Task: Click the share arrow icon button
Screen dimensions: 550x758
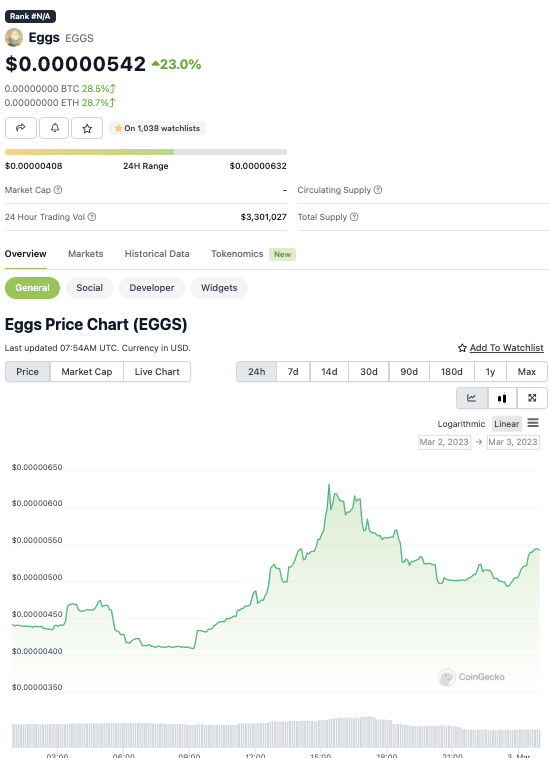Action: tap(21, 128)
